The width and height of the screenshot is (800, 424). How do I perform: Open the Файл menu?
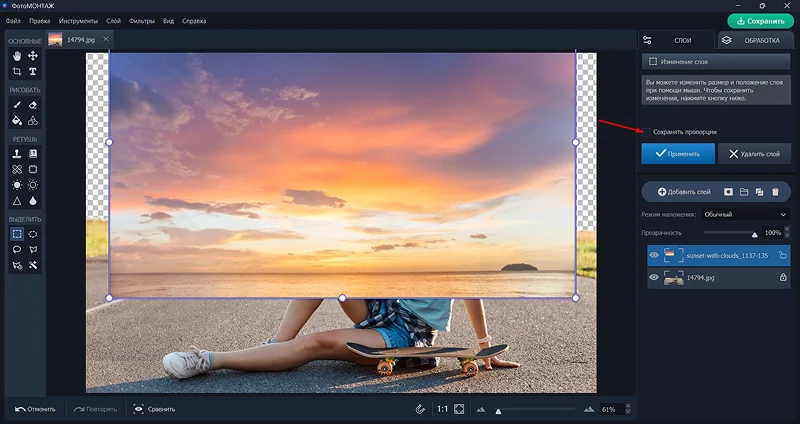pos(13,21)
